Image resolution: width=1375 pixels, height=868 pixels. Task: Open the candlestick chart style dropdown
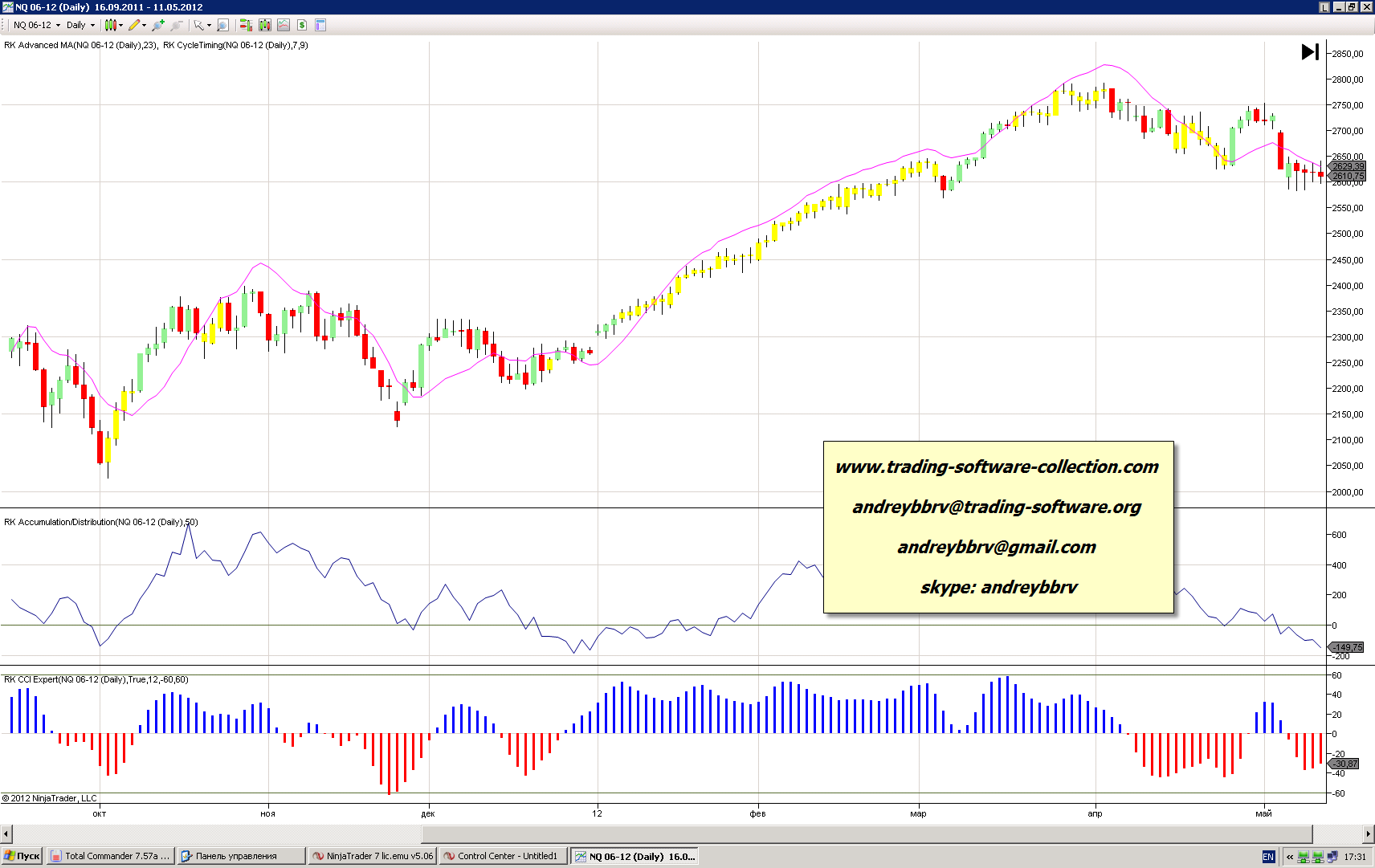click(113, 25)
